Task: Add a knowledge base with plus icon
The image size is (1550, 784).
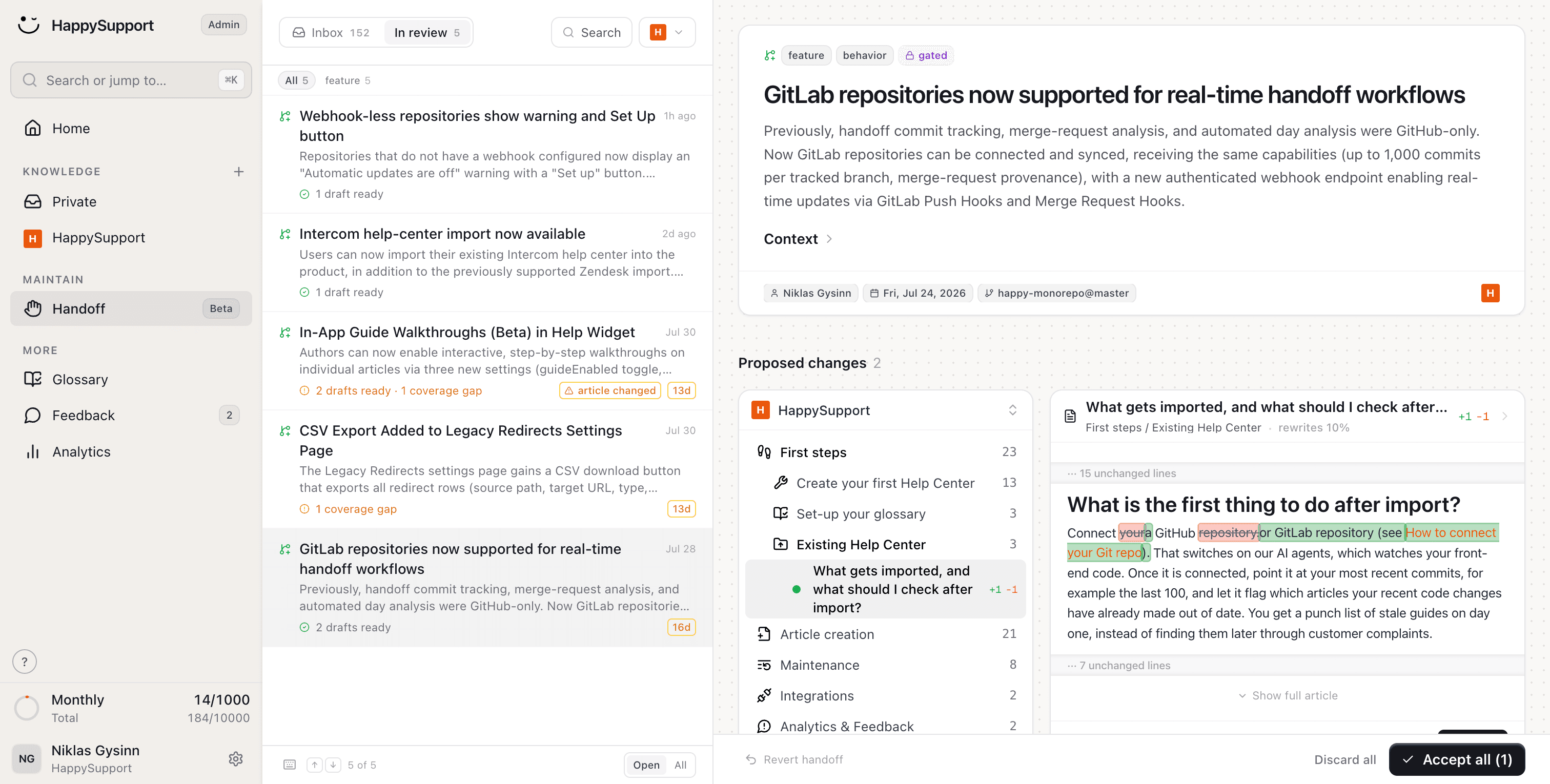Action: (239, 172)
